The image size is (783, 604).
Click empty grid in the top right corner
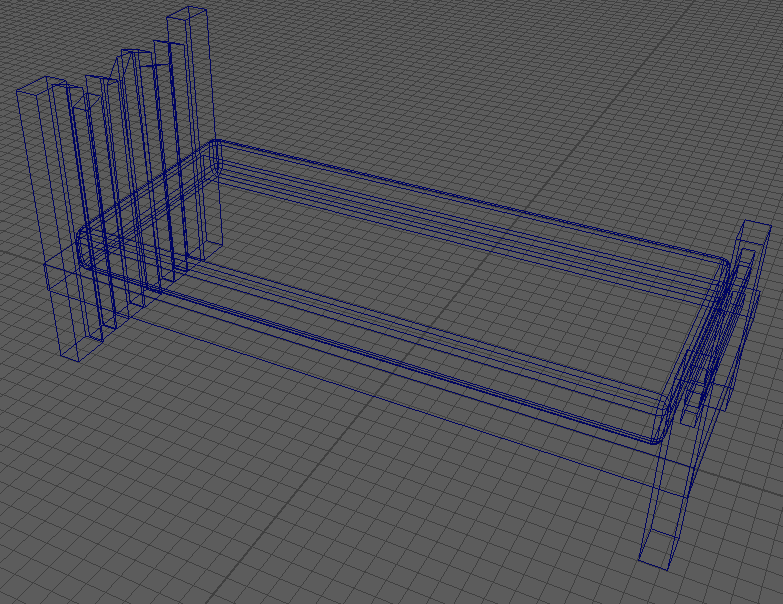[700, 60]
